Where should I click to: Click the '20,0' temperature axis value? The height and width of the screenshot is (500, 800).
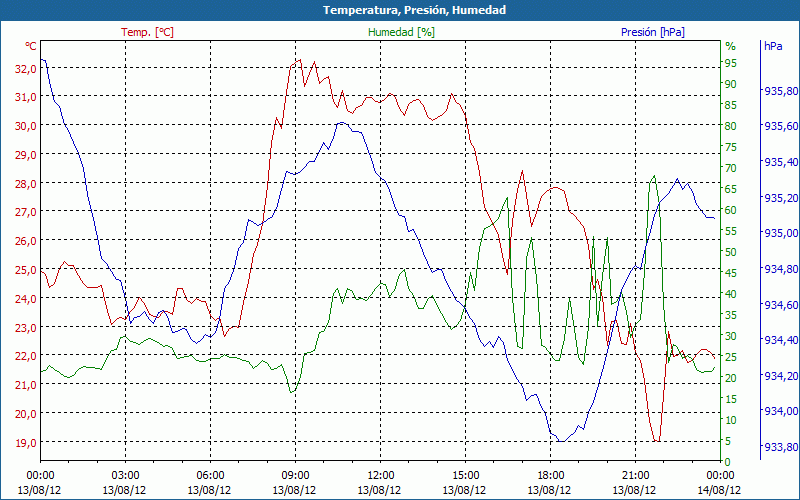[25, 414]
